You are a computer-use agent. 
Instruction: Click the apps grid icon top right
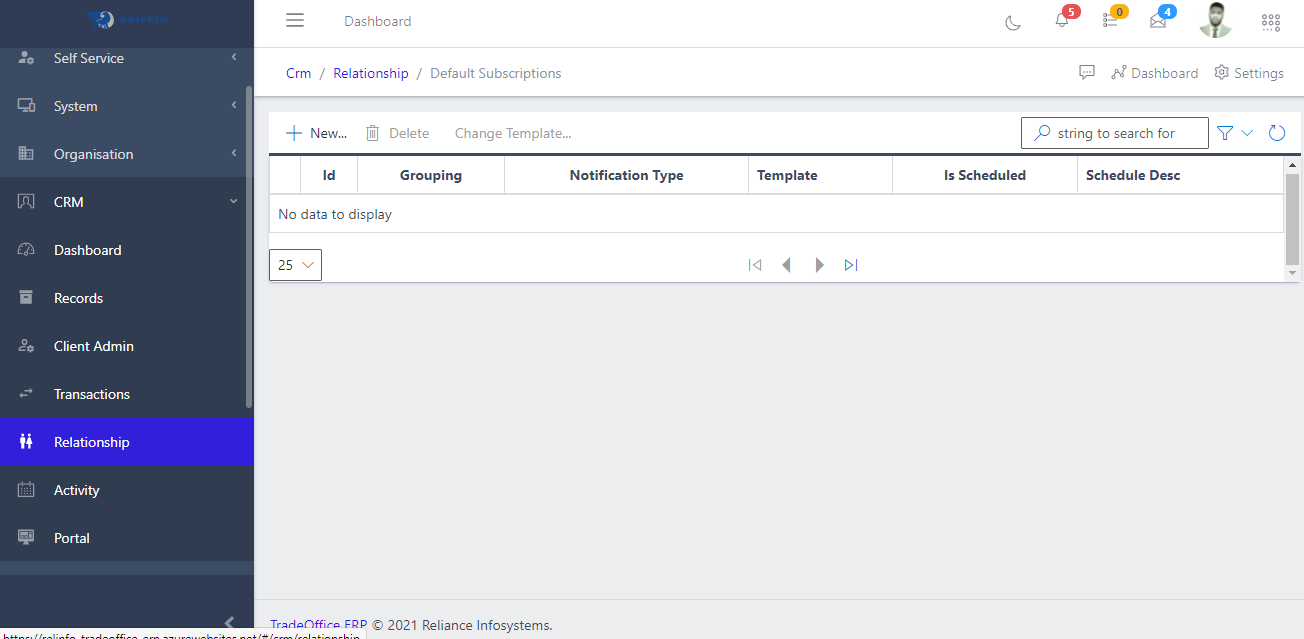coord(1270,21)
